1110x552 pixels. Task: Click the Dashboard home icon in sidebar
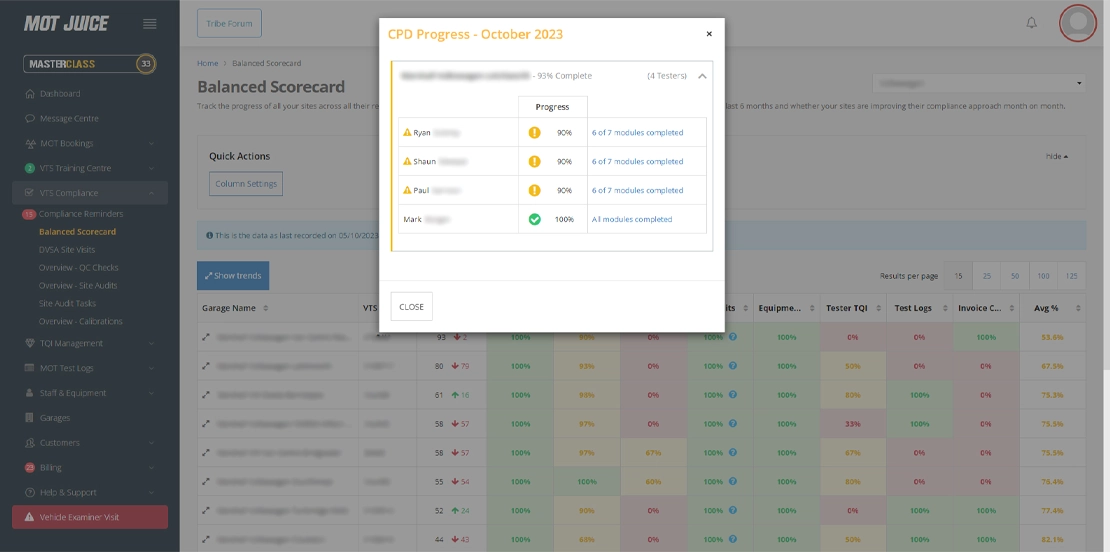[x=30, y=93]
